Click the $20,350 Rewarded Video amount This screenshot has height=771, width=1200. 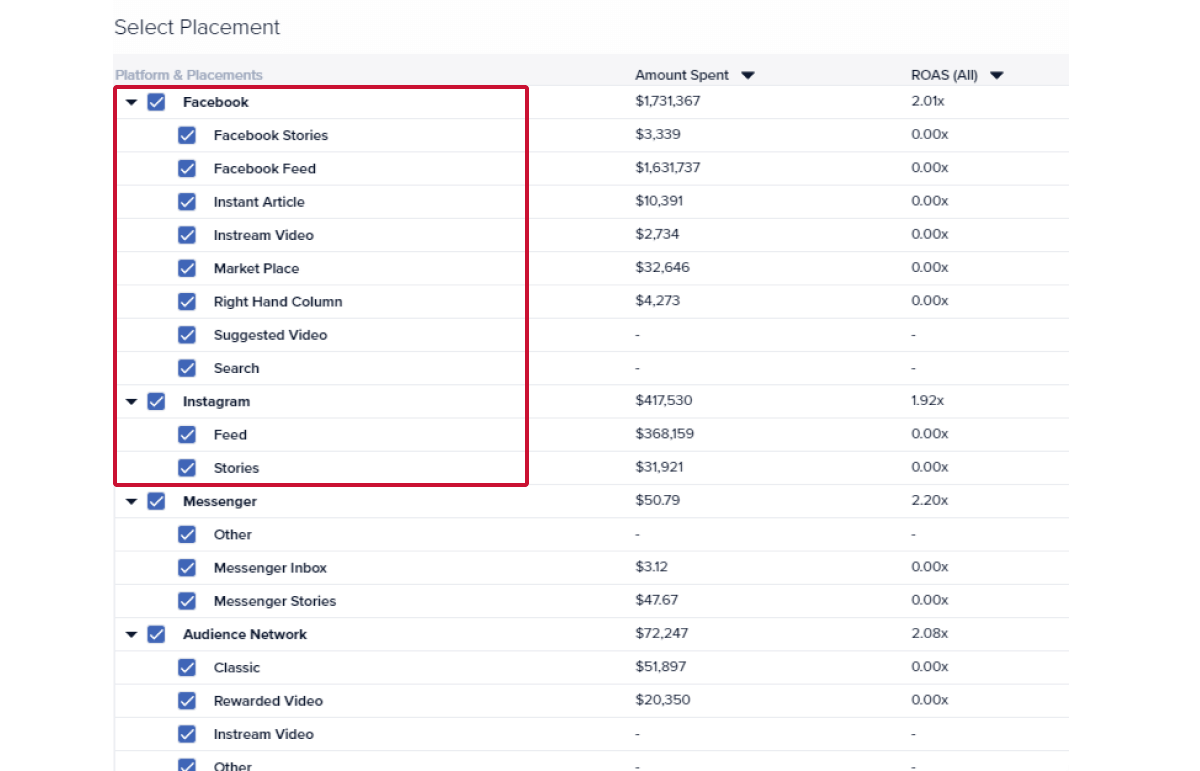coord(662,699)
